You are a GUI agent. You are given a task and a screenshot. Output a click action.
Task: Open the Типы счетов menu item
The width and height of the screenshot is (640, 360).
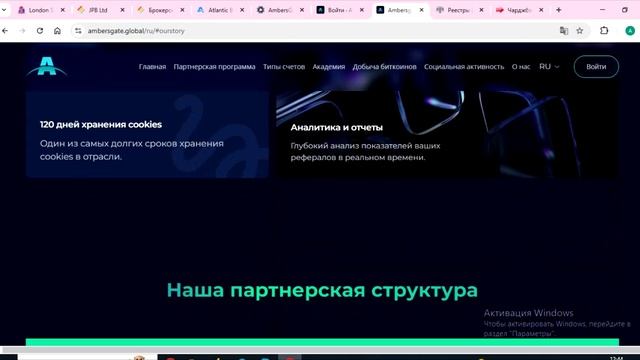coord(284,67)
